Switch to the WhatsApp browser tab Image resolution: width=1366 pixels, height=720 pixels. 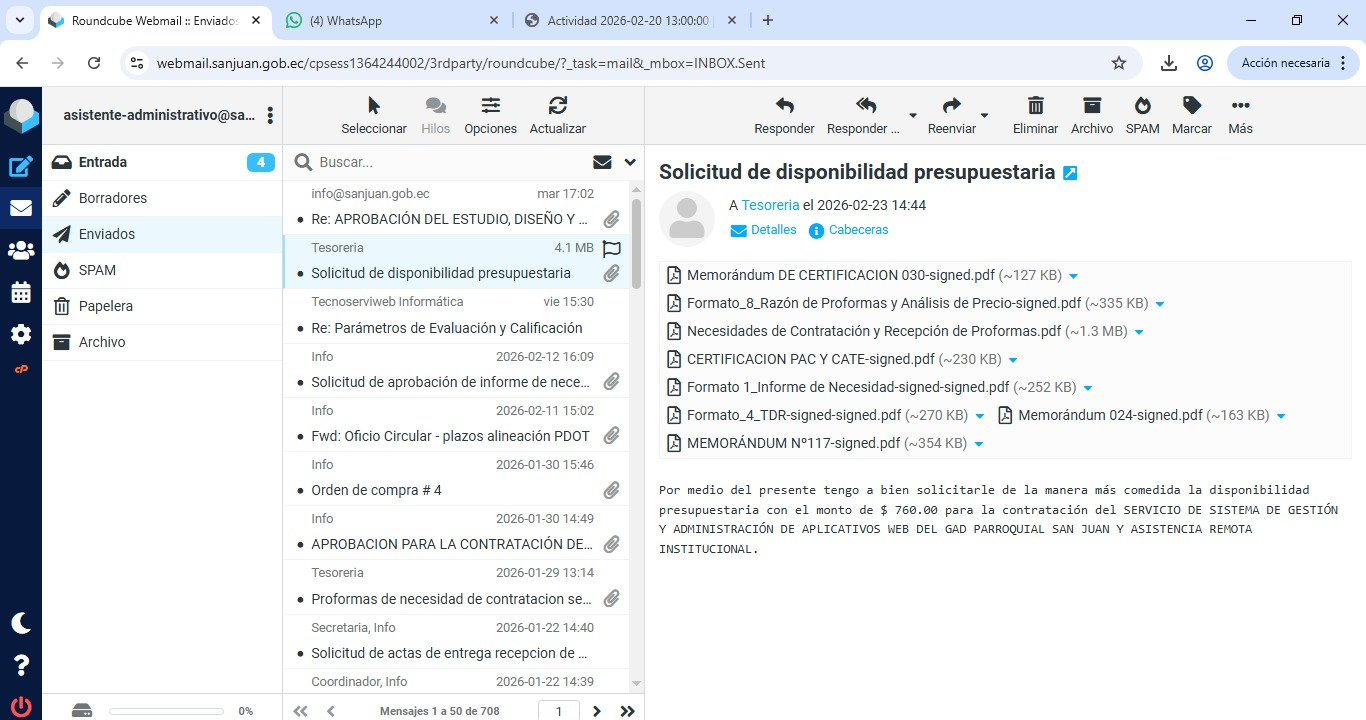[x=390, y=20]
